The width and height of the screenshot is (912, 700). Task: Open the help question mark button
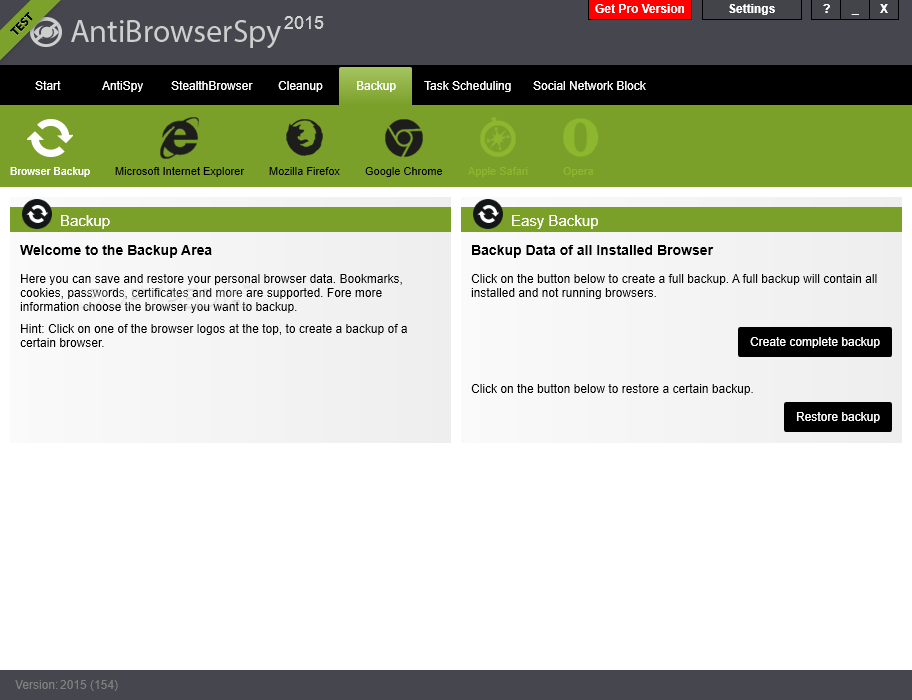(826, 9)
